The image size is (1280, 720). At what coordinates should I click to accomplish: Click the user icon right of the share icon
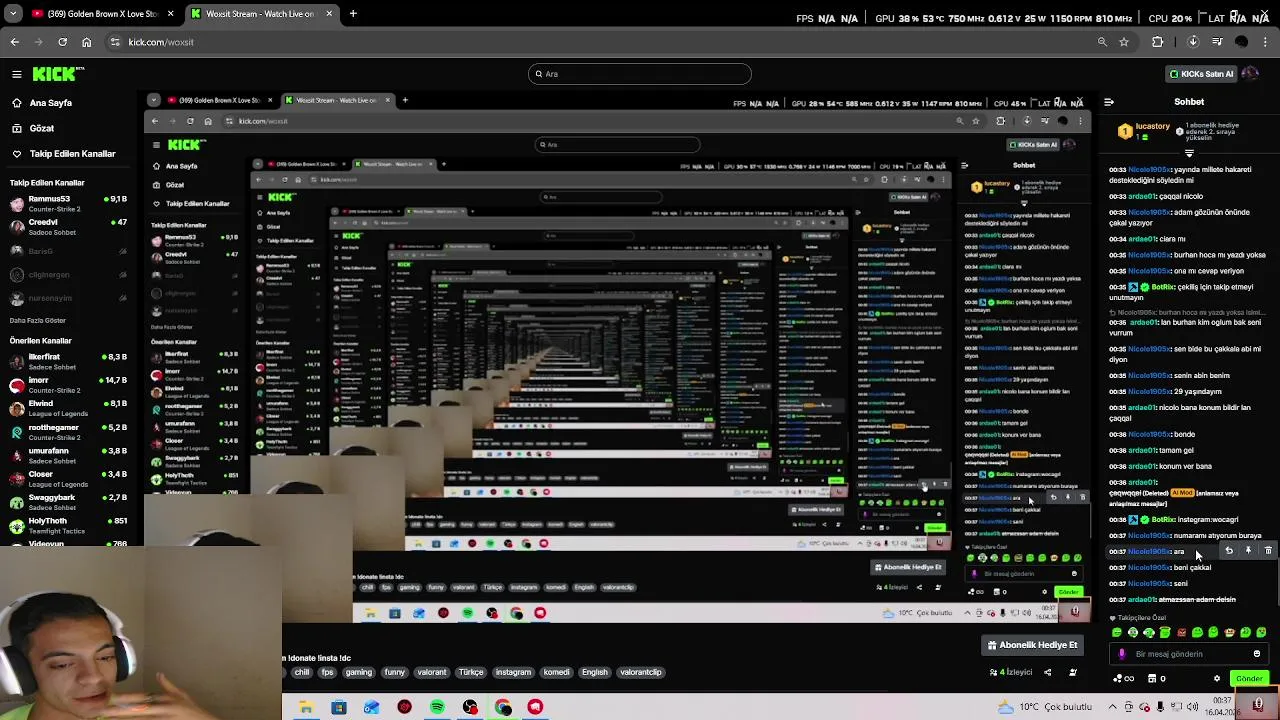pos(1073,672)
